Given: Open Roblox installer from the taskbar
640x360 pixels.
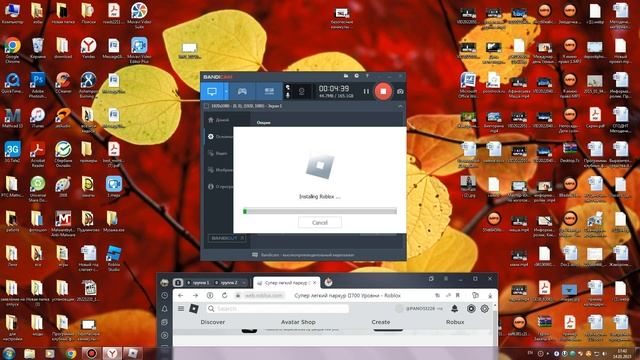Looking at the screenshot, I should [133, 353].
